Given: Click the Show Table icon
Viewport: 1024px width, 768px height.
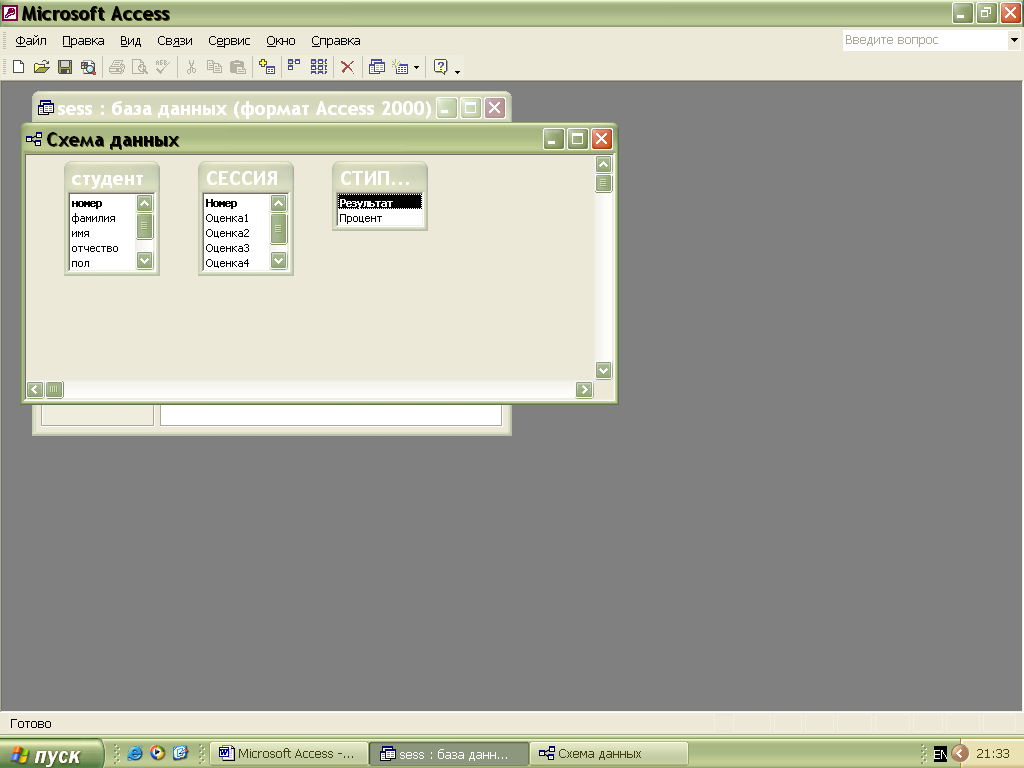Looking at the screenshot, I should point(266,67).
